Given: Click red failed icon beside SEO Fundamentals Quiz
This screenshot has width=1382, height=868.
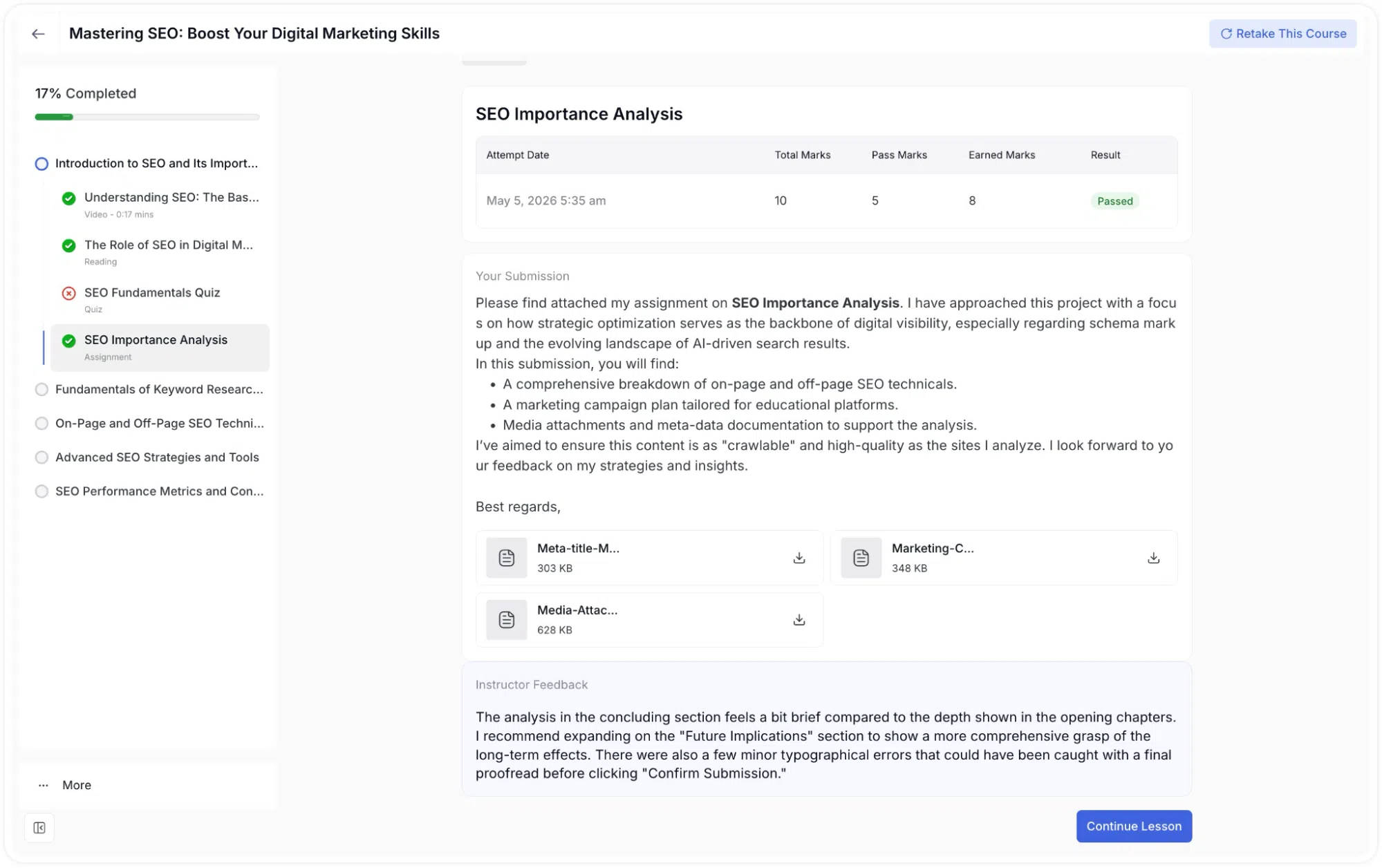Looking at the screenshot, I should coord(68,293).
